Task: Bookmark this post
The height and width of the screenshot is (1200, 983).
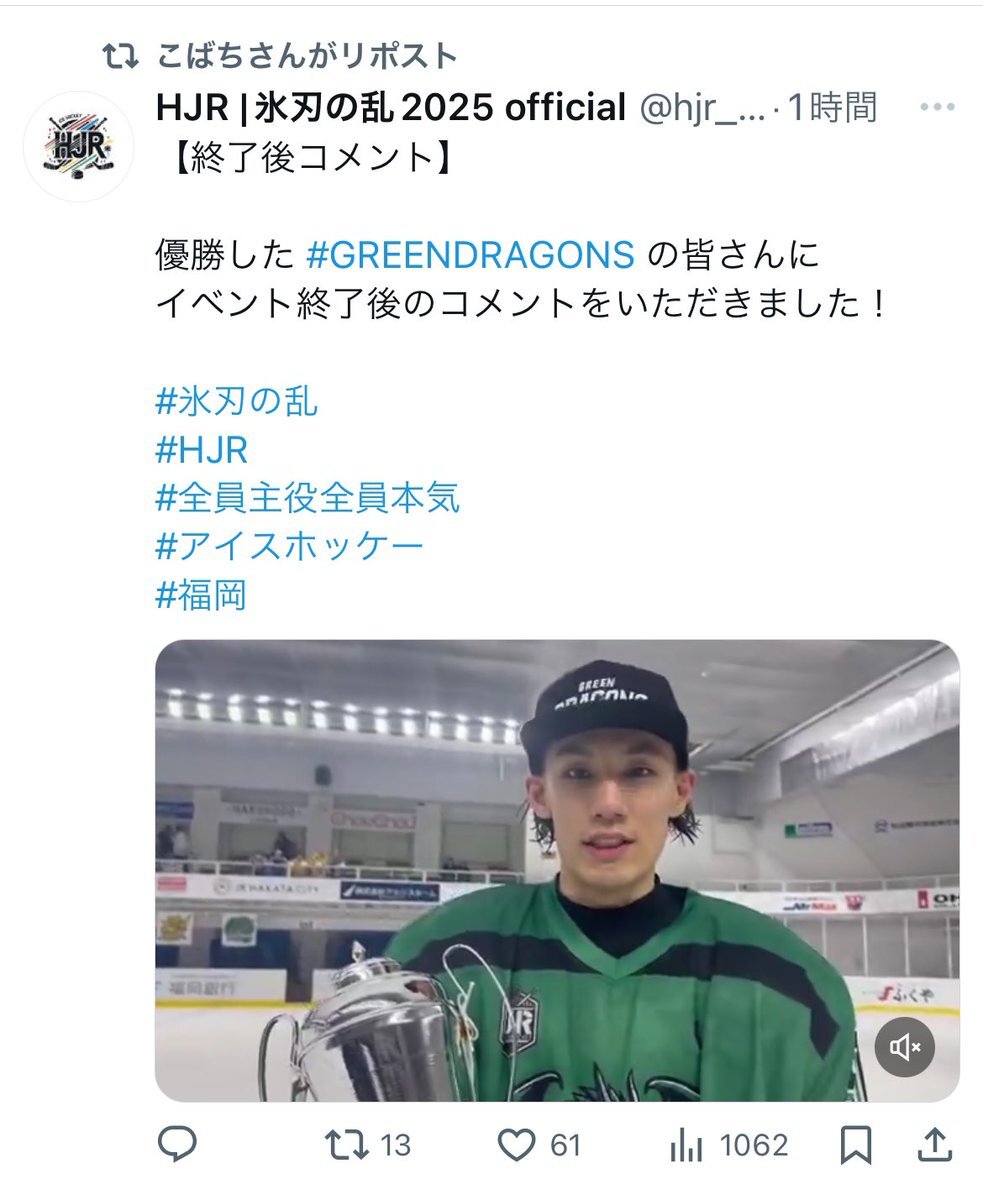Action: (x=855, y=1145)
